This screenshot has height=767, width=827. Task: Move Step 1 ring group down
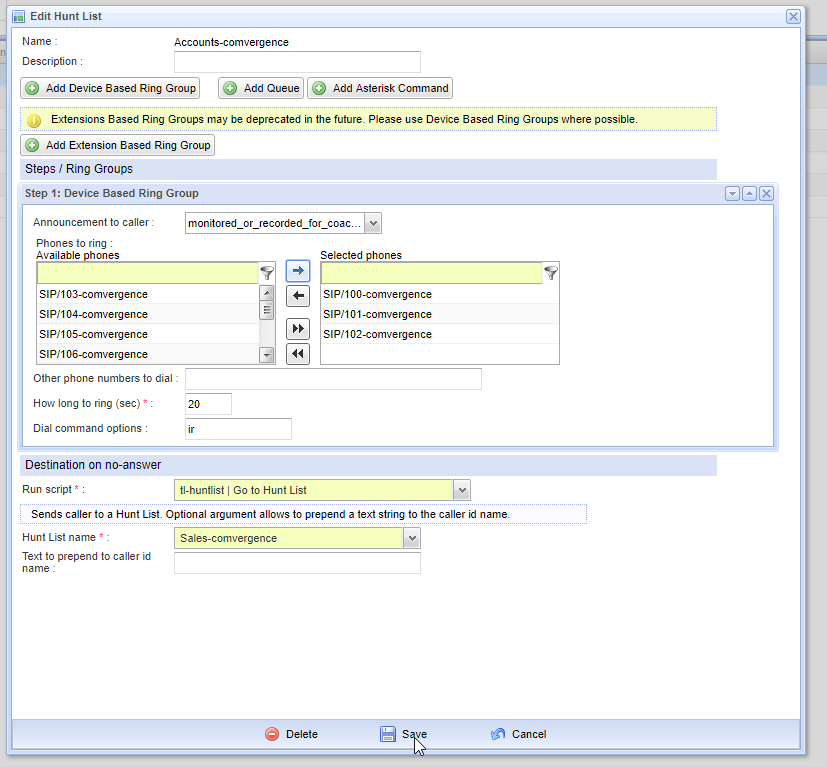point(732,193)
